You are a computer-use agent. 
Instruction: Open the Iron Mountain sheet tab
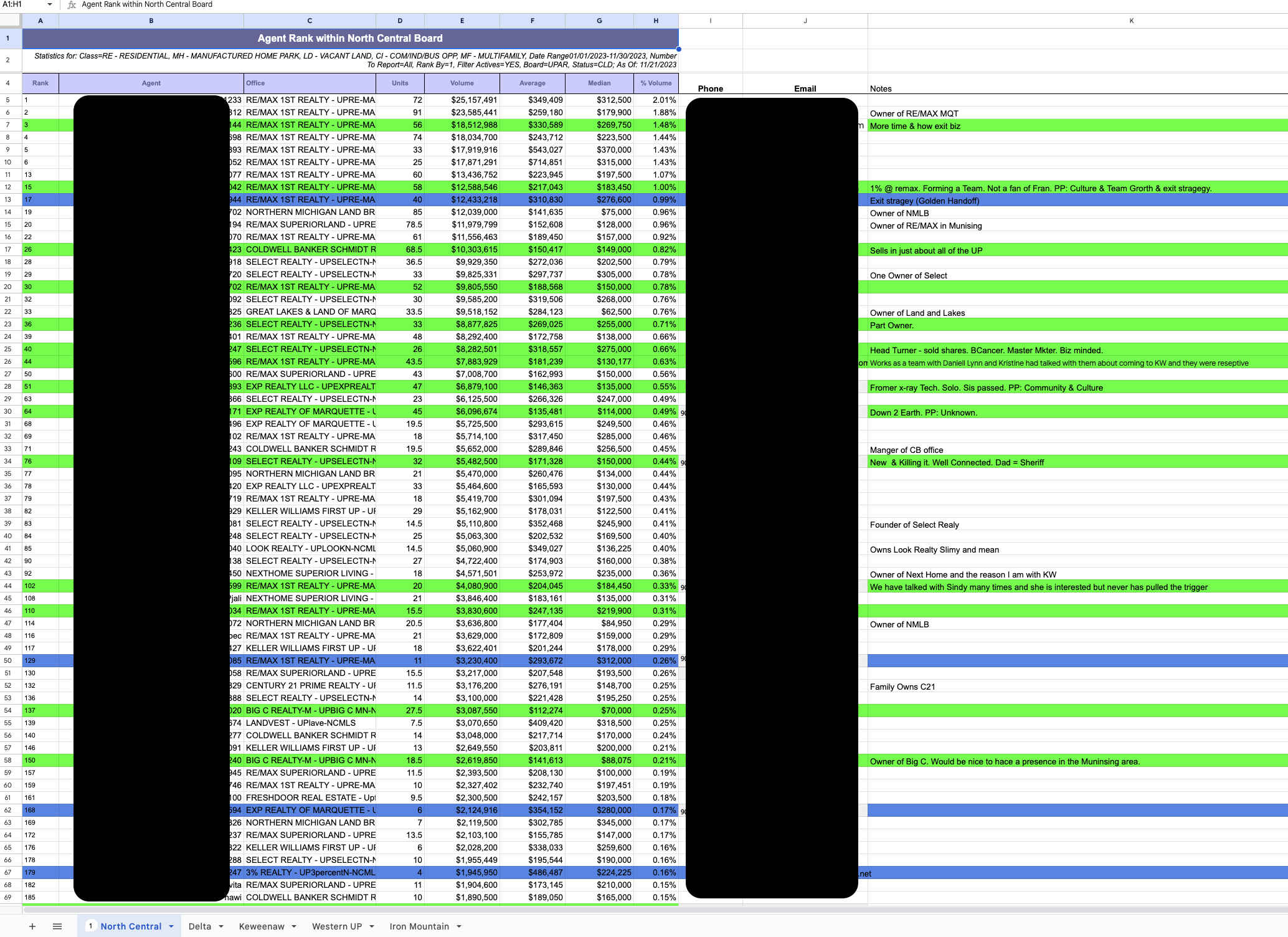click(x=419, y=926)
